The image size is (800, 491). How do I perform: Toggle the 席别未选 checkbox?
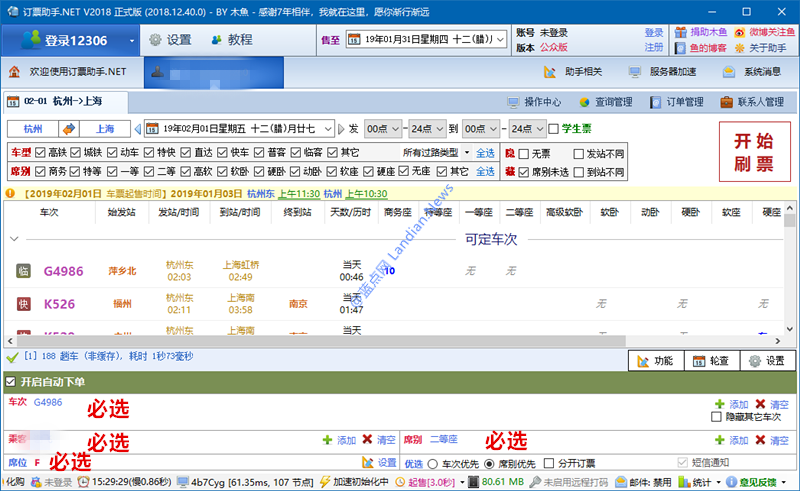click(523, 172)
